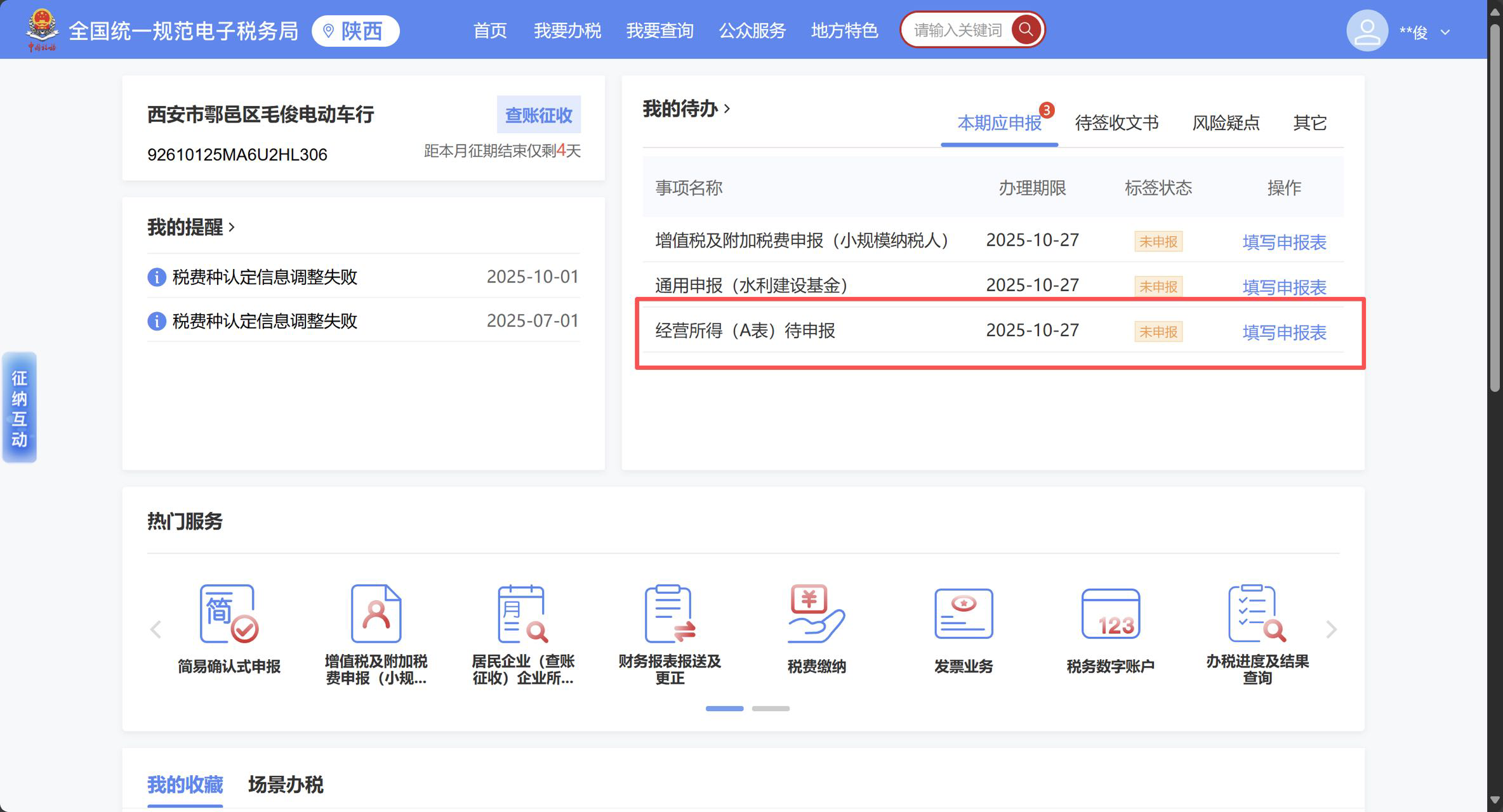Image resolution: width=1503 pixels, height=812 pixels.
Task: Expand 我的提醒 chevron
Action: (x=232, y=227)
